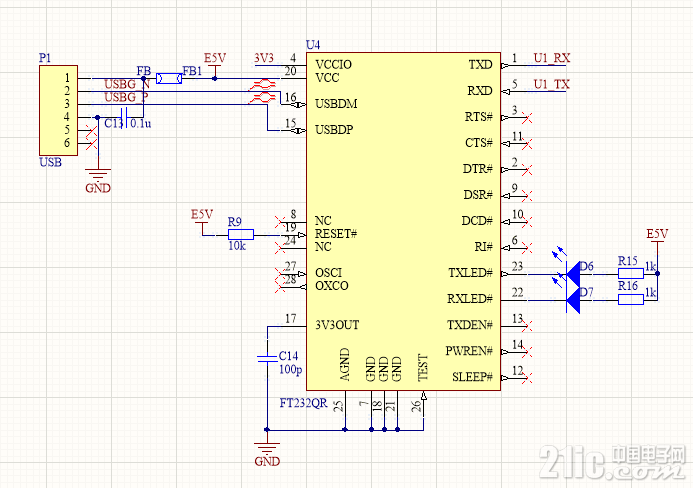Select the C14 capacitor symbol
693x488 pixels.
point(267,358)
